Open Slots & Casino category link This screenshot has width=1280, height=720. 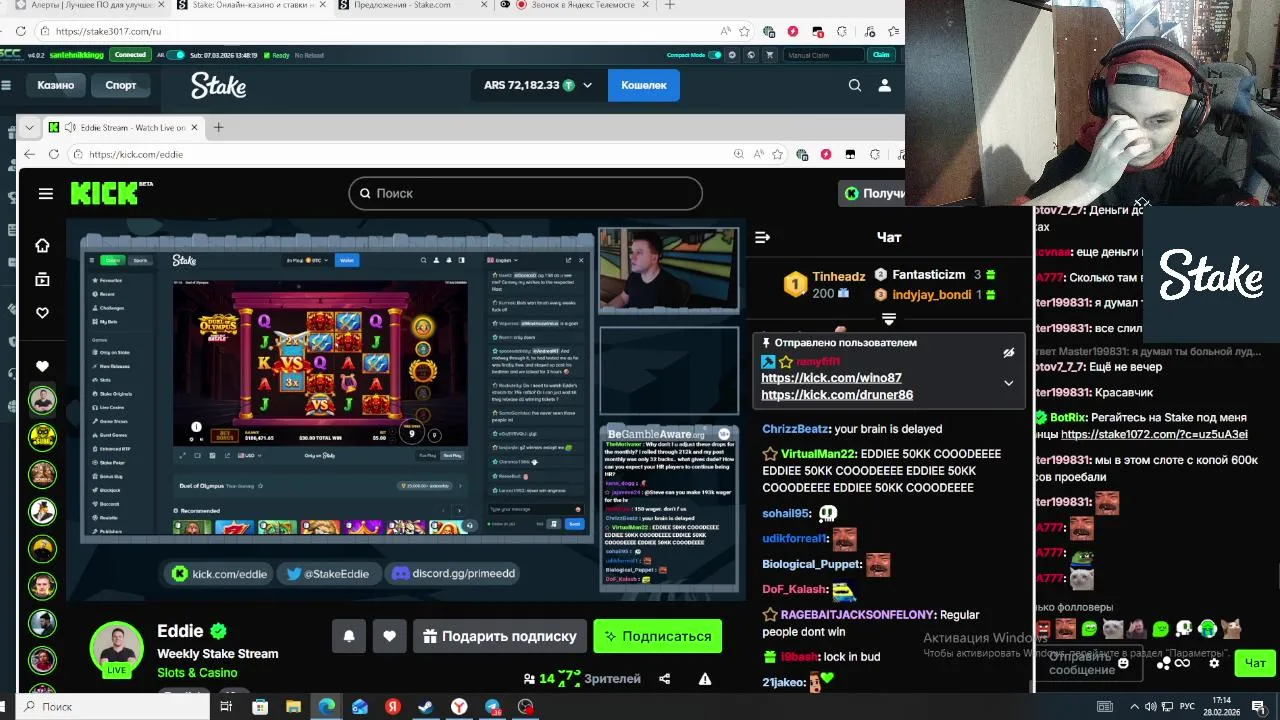pyautogui.click(x=197, y=673)
